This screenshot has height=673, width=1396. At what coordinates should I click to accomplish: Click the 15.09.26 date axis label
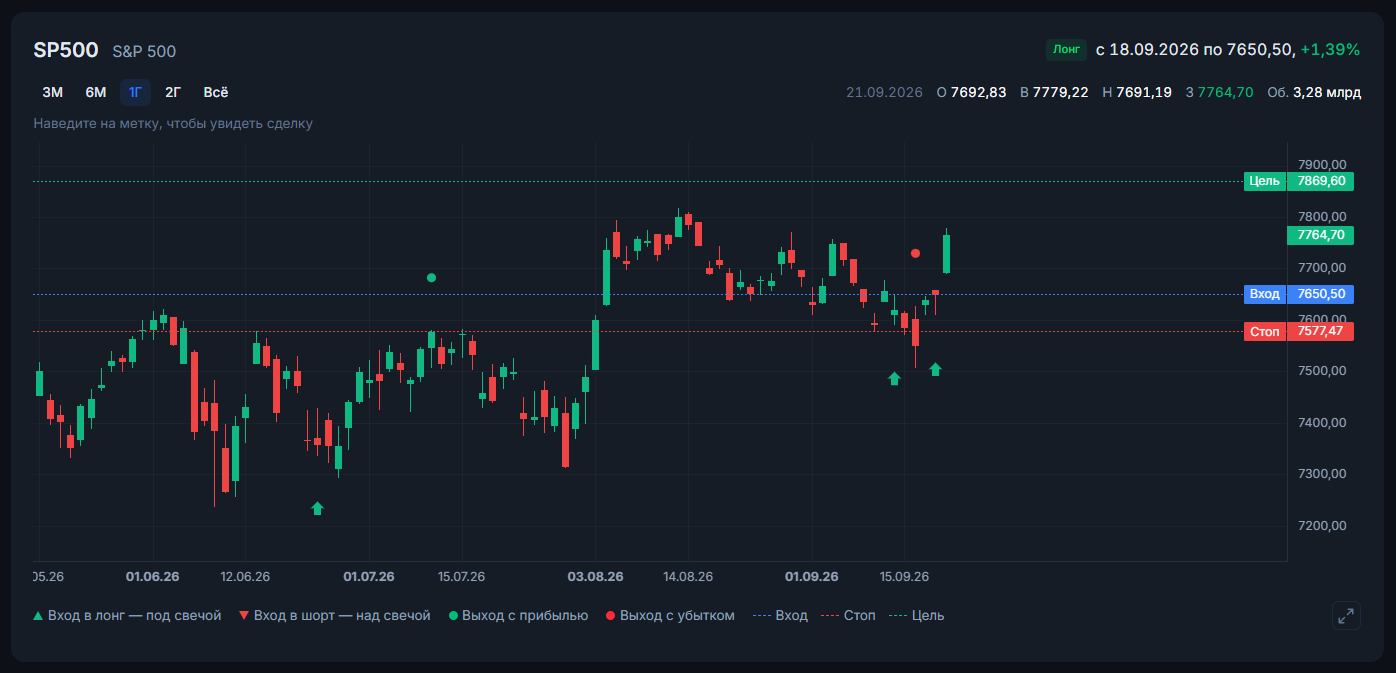pyautogui.click(x=904, y=577)
